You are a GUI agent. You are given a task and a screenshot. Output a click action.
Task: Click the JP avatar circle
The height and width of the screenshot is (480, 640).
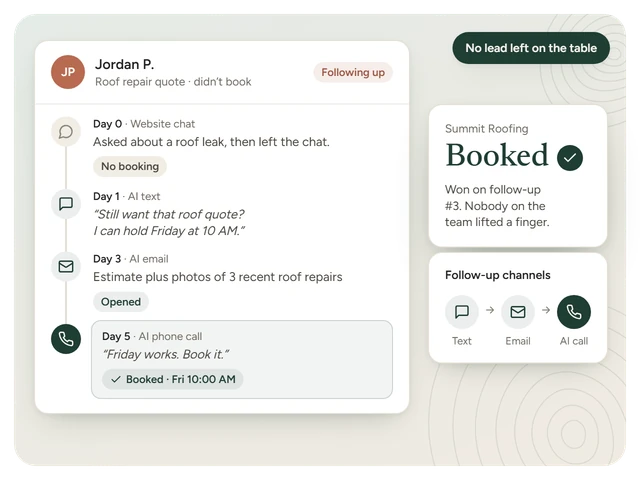[x=68, y=72]
